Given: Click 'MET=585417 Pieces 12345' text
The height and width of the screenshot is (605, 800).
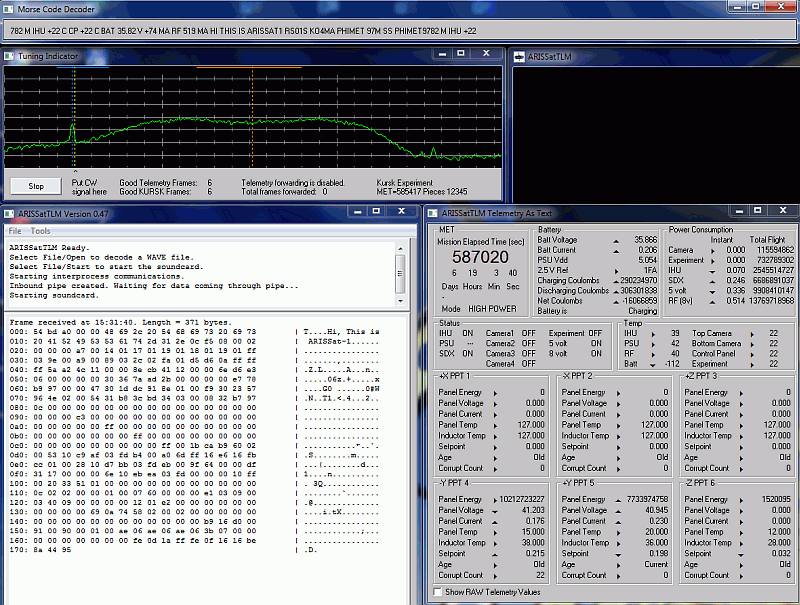Looking at the screenshot, I should (x=421, y=192).
